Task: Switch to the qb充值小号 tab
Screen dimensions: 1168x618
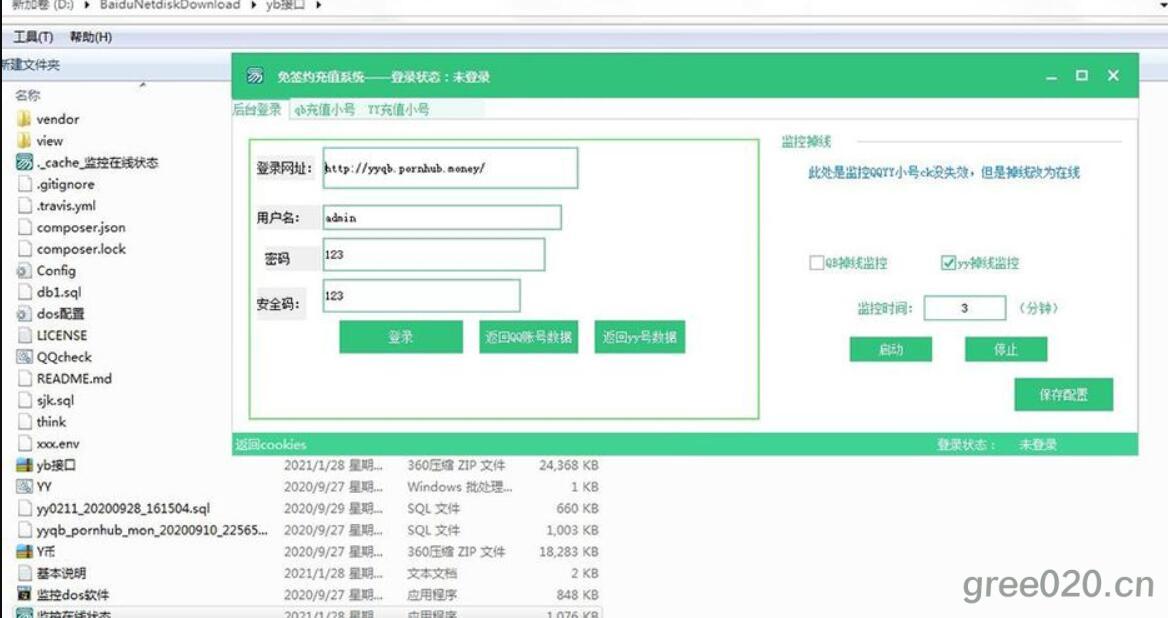Action: [x=324, y=110]
